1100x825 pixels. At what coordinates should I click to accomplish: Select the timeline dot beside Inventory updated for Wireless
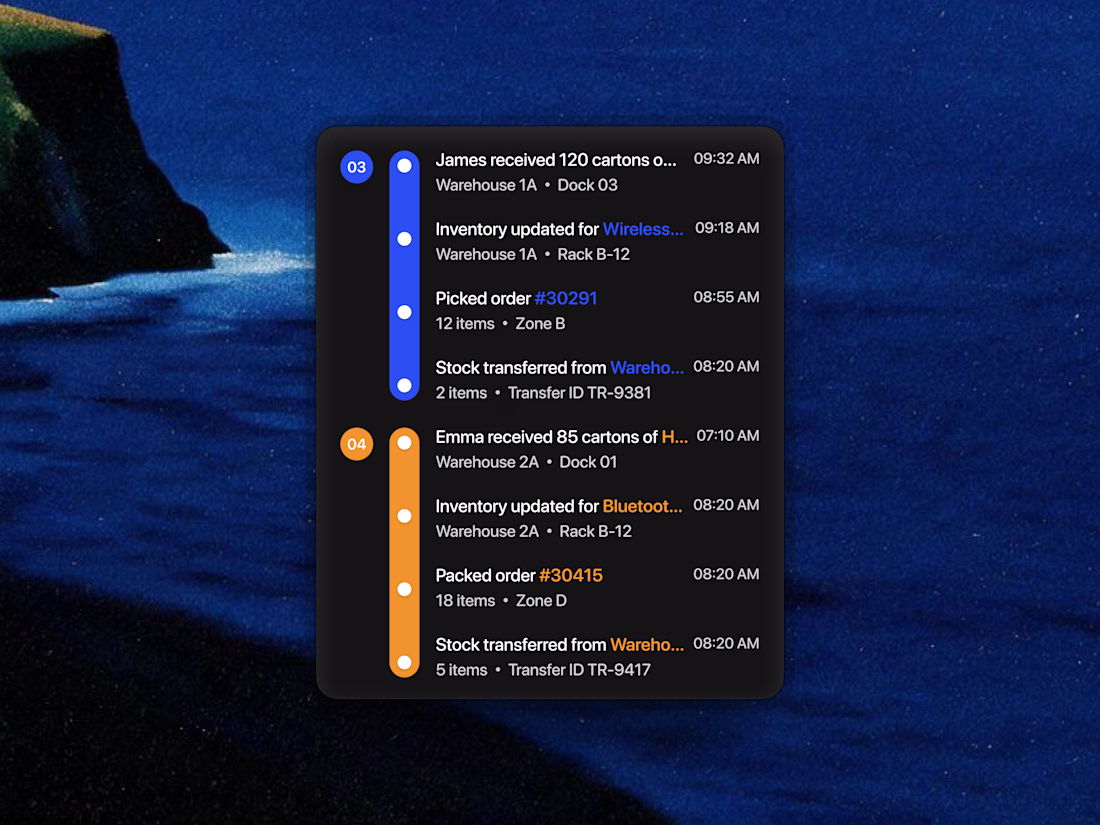404,239
